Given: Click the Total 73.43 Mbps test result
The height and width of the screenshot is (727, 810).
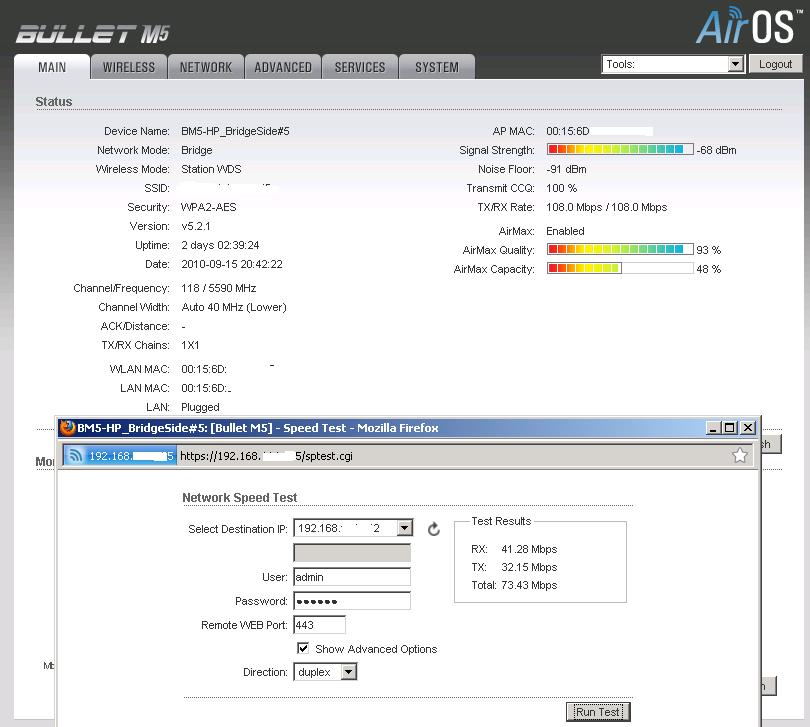Looking at the screenshot, I should [x=514, y=585].
